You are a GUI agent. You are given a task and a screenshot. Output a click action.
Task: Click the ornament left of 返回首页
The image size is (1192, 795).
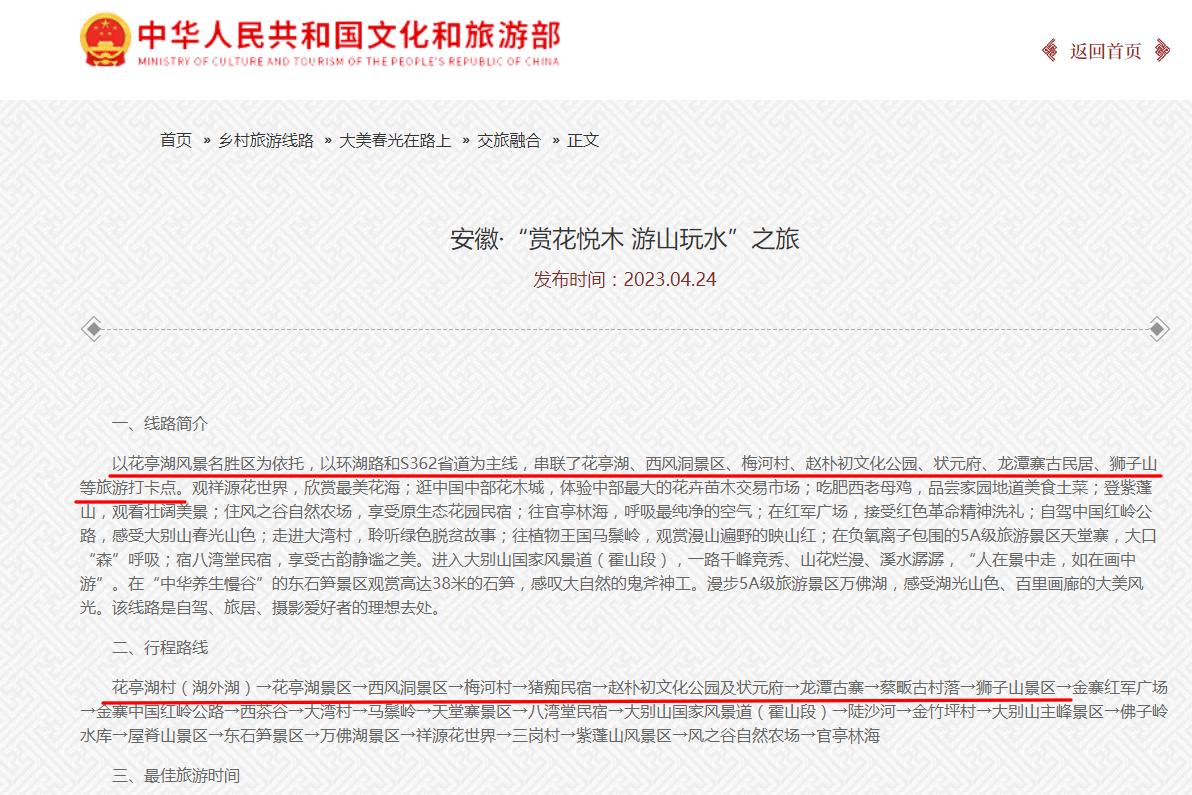point(1050,51)
